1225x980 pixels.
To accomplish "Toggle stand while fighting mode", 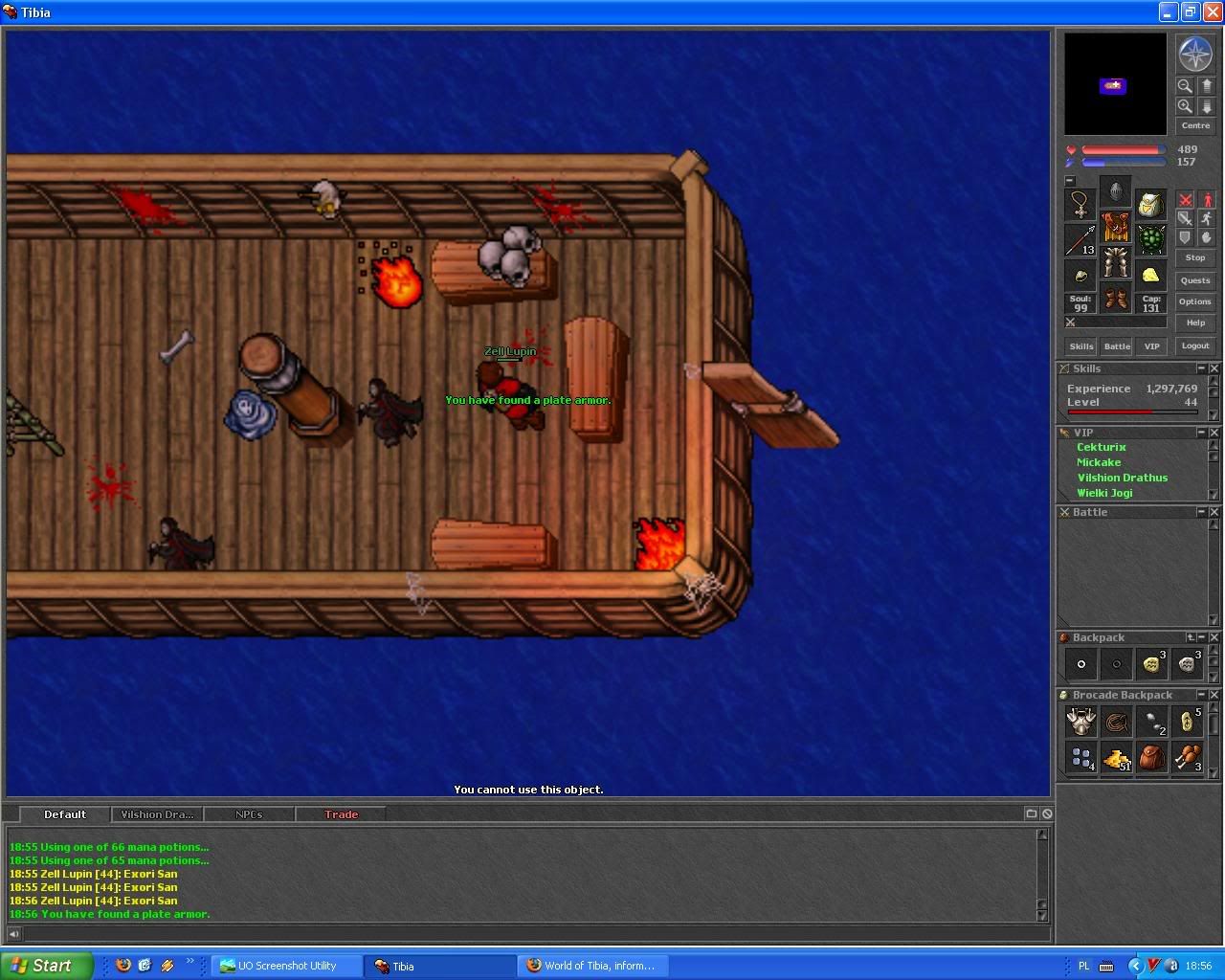I will (1207, 200).
